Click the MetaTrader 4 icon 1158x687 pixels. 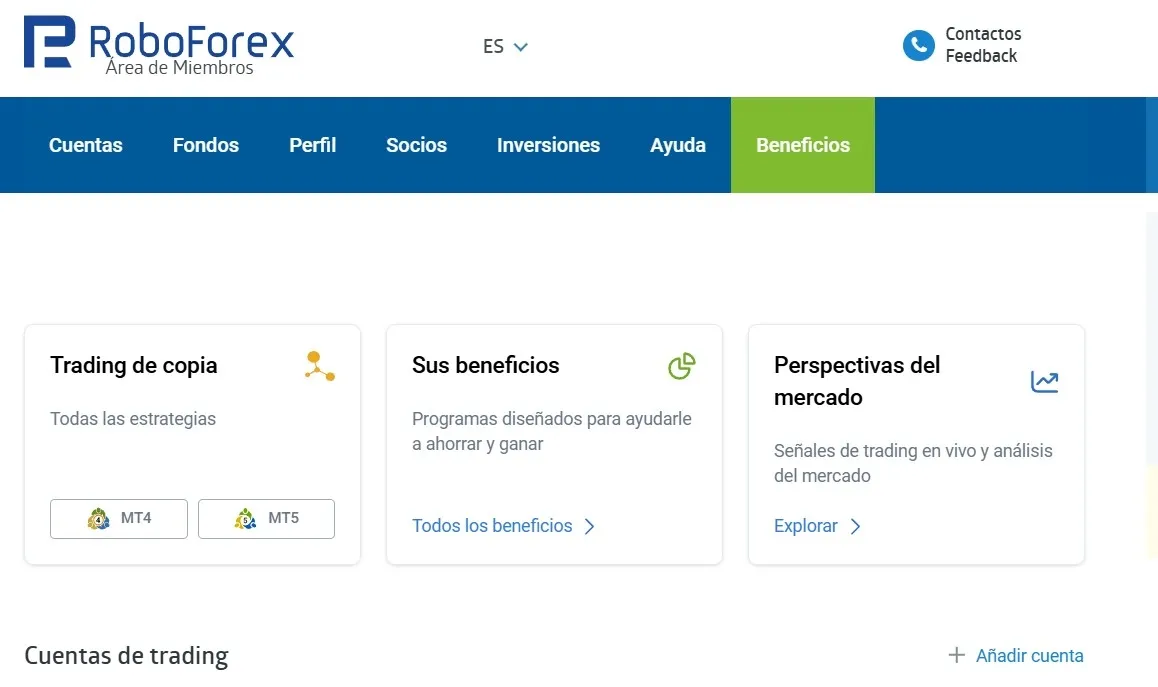coord(97,519)
